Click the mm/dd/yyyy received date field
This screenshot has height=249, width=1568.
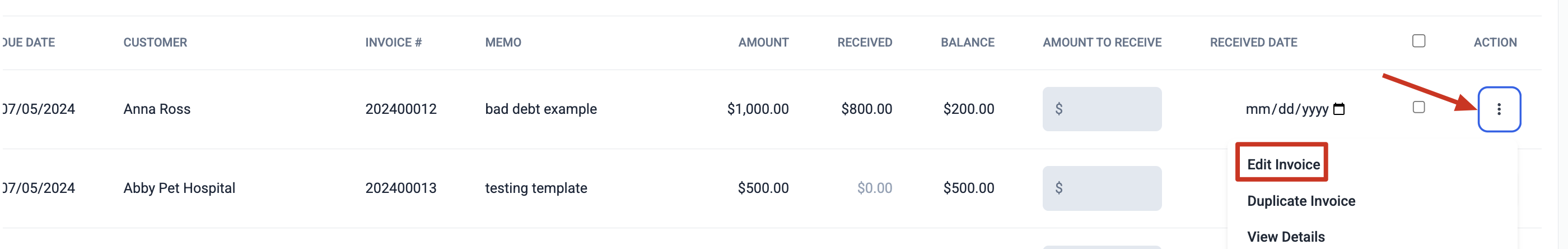[x=1295, y=109]
